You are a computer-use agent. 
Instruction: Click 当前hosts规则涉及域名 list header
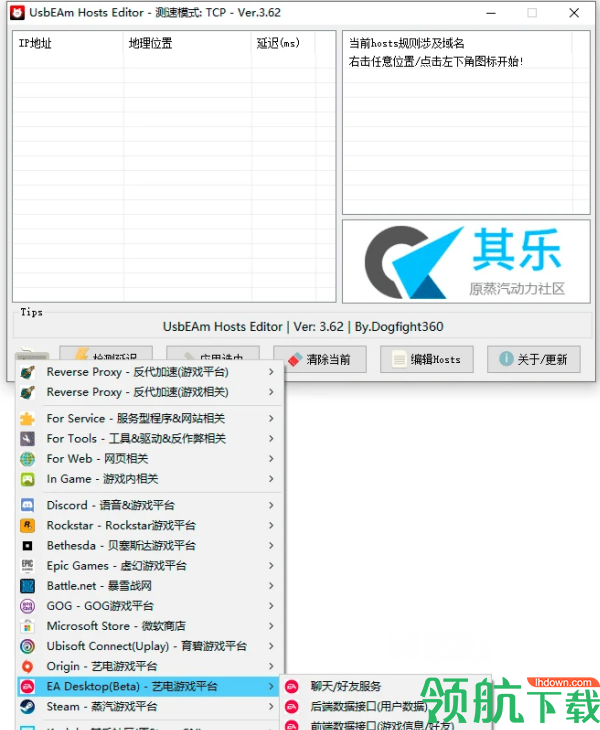click(458, 43)
